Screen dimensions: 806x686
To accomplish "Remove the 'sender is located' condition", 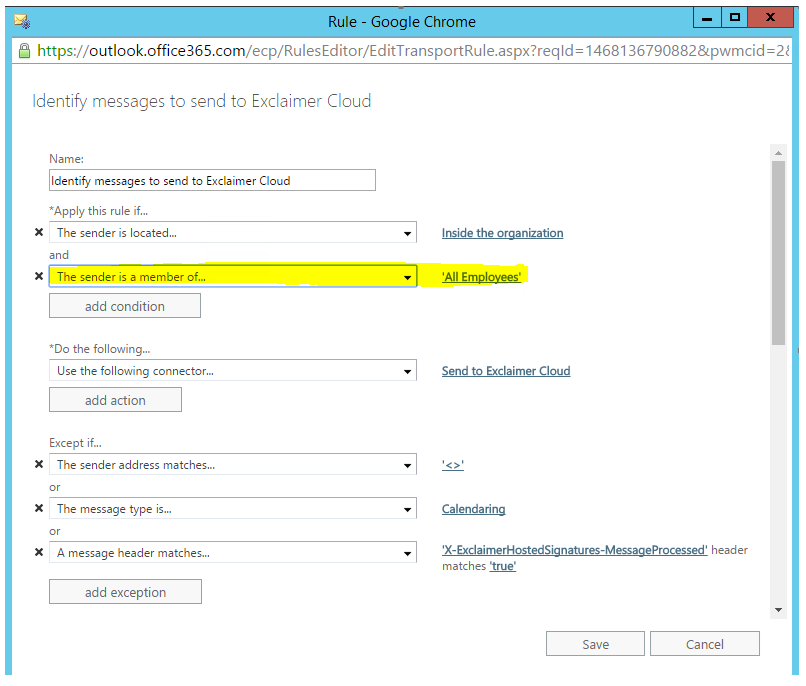I will pos(39,233).
